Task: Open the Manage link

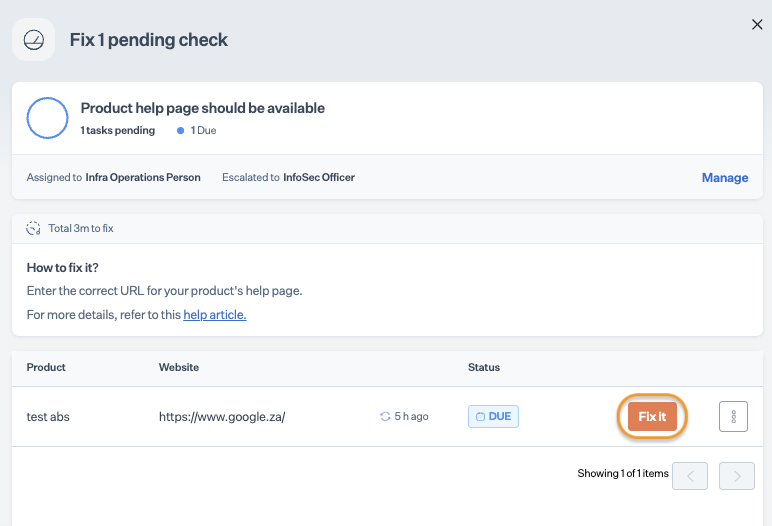Action: 725,177
